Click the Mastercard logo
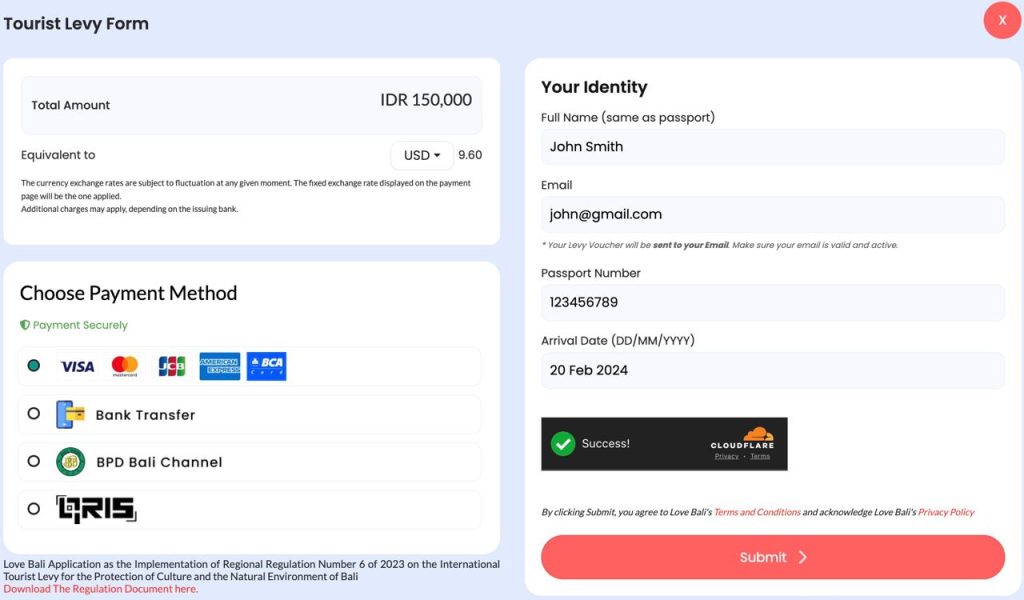 125,367
